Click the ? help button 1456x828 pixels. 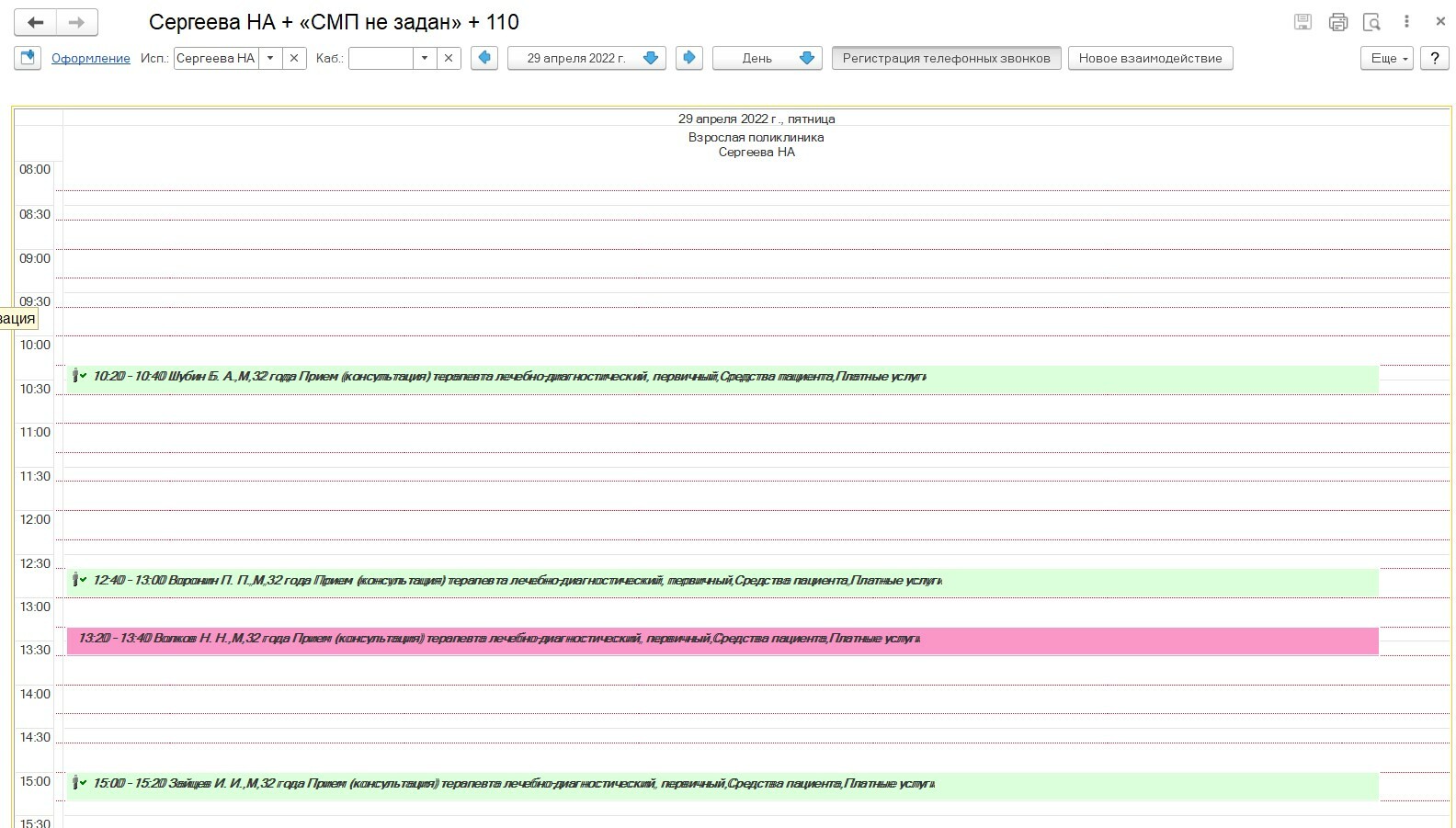click(x=1434, y=58)
